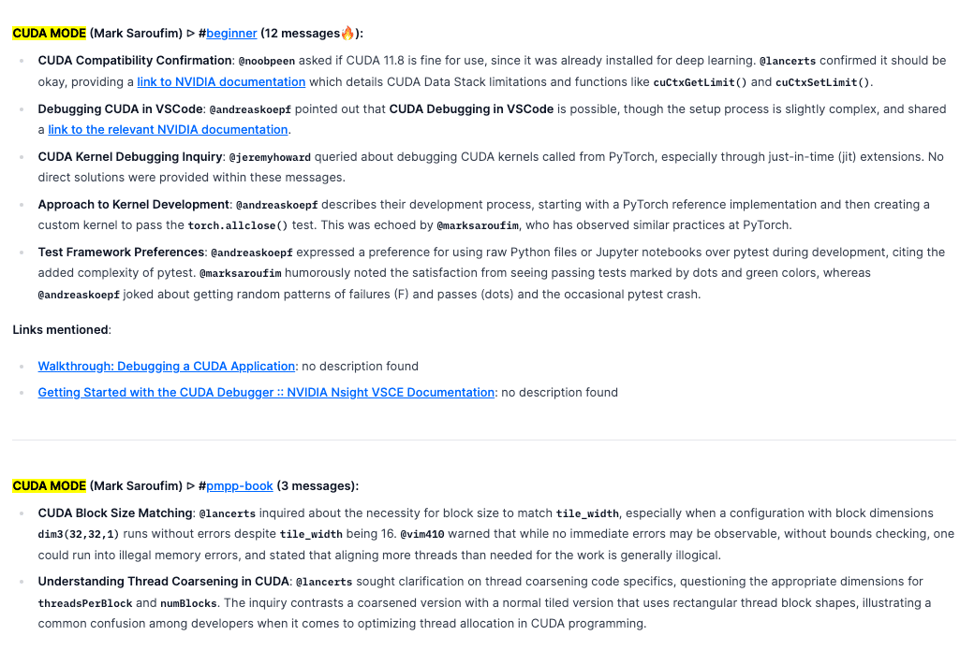The image size is (960, 650).
Task: Follow the 'link to NVIDIA documentation' hyperlink
Action: click(221, 82)
